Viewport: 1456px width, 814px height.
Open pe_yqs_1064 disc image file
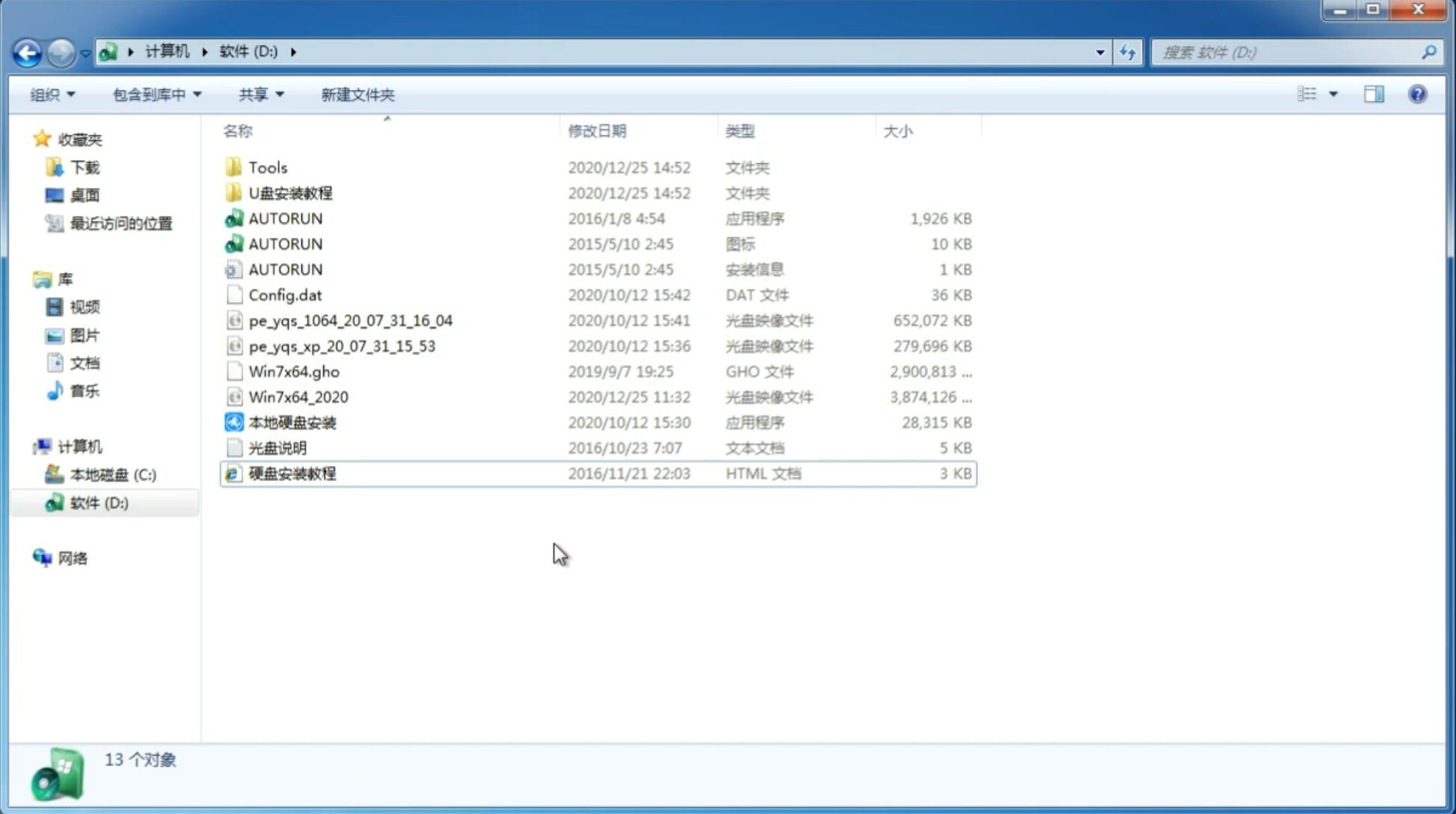pyautogui.click(x=350, y=320)
